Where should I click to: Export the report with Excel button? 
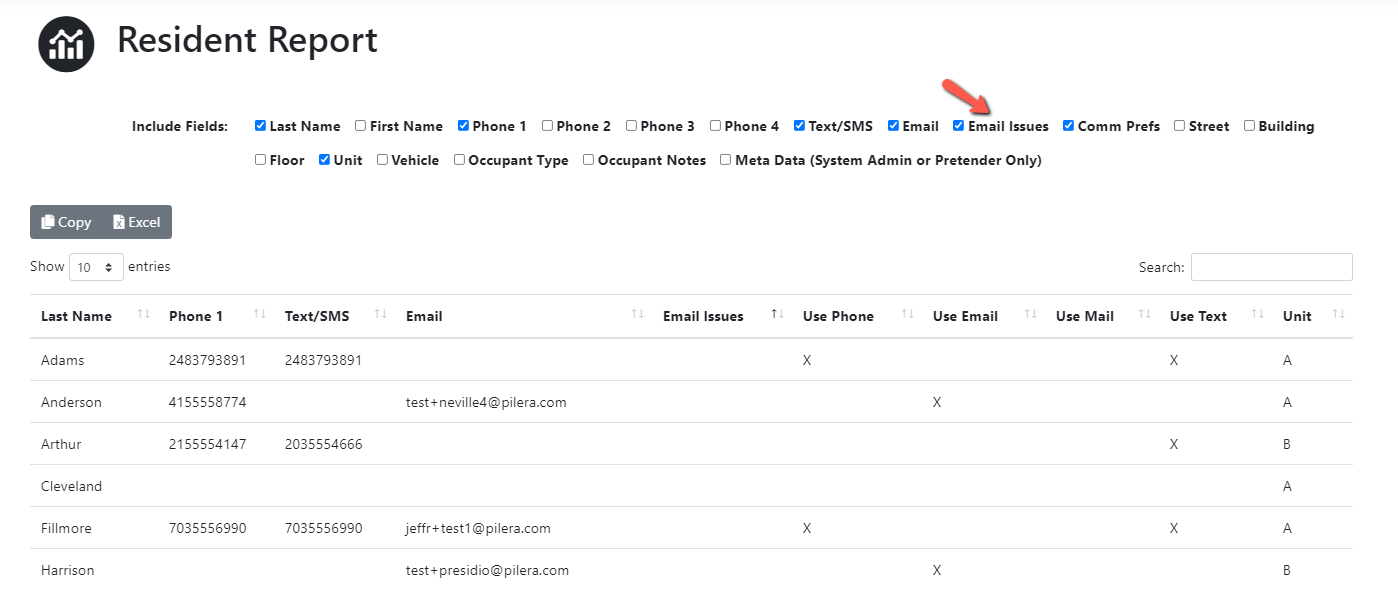pyautogui.click(x=137, y=222)
